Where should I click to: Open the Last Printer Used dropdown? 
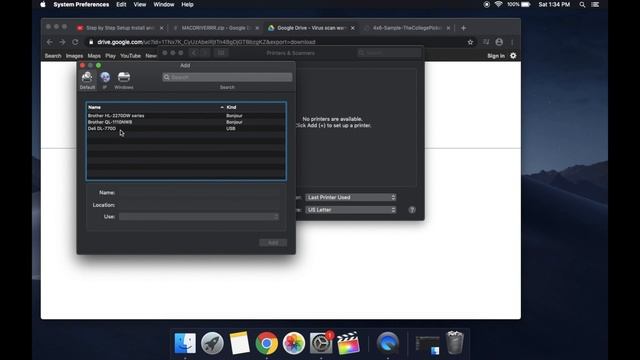(x=351, y=198)
